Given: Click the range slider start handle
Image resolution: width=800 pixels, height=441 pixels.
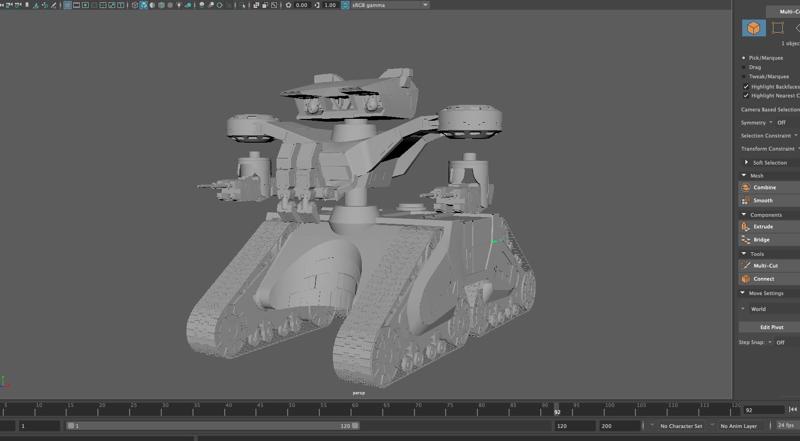Looking at the screenshot, I should (70, 426).
